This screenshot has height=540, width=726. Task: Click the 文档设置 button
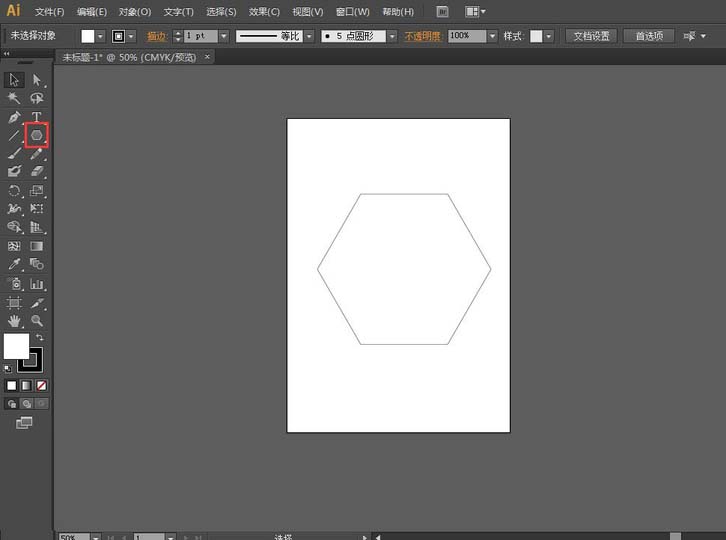(591, 36)
